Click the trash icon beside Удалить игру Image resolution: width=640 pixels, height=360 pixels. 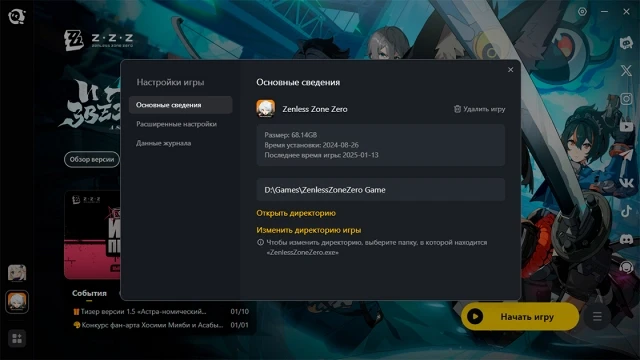pyautogui.click(x=457, y=109)
